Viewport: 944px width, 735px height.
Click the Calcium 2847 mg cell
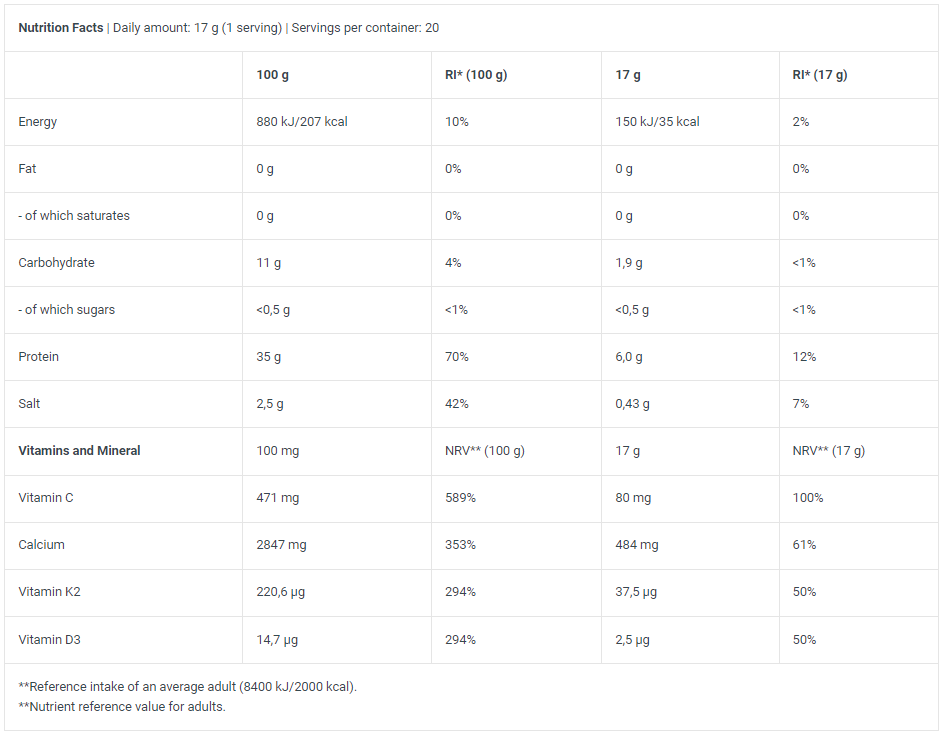[281, 544]
